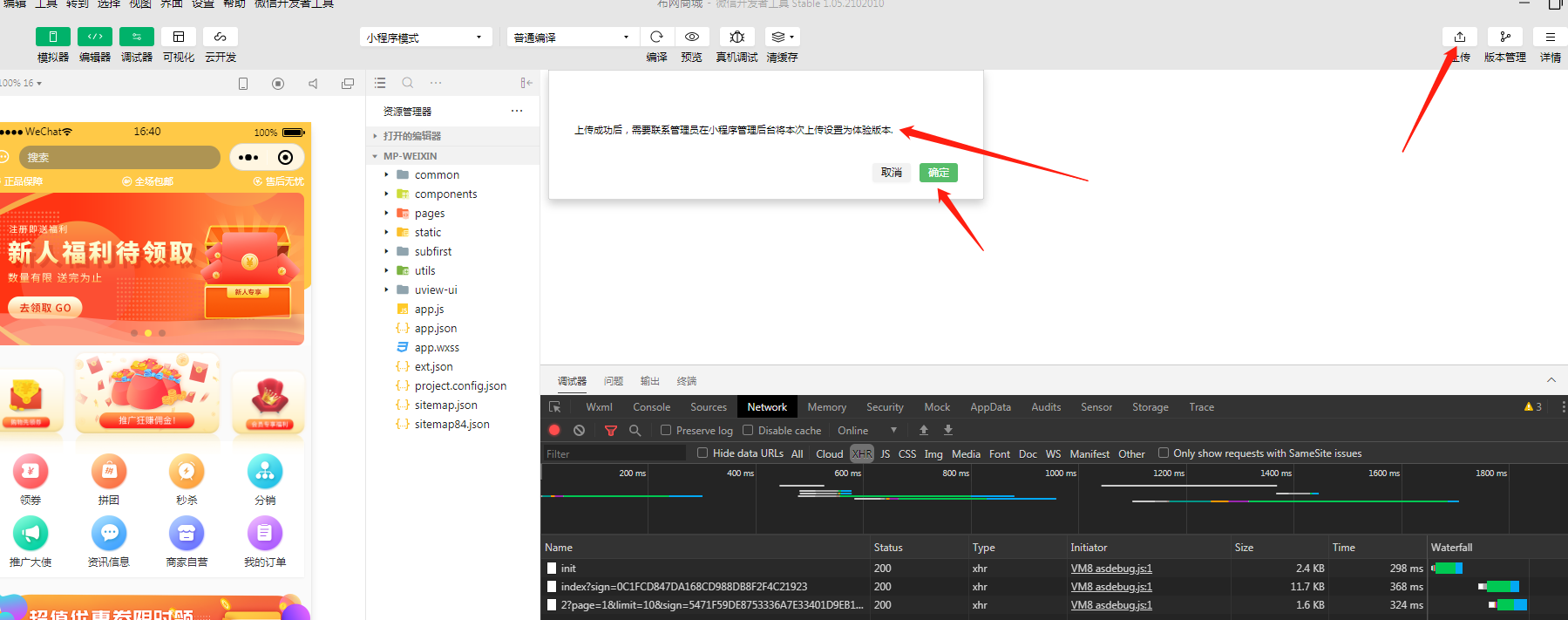Confirm upload with 确定 button
1568x620 pixels.
[x=939, y=173]
